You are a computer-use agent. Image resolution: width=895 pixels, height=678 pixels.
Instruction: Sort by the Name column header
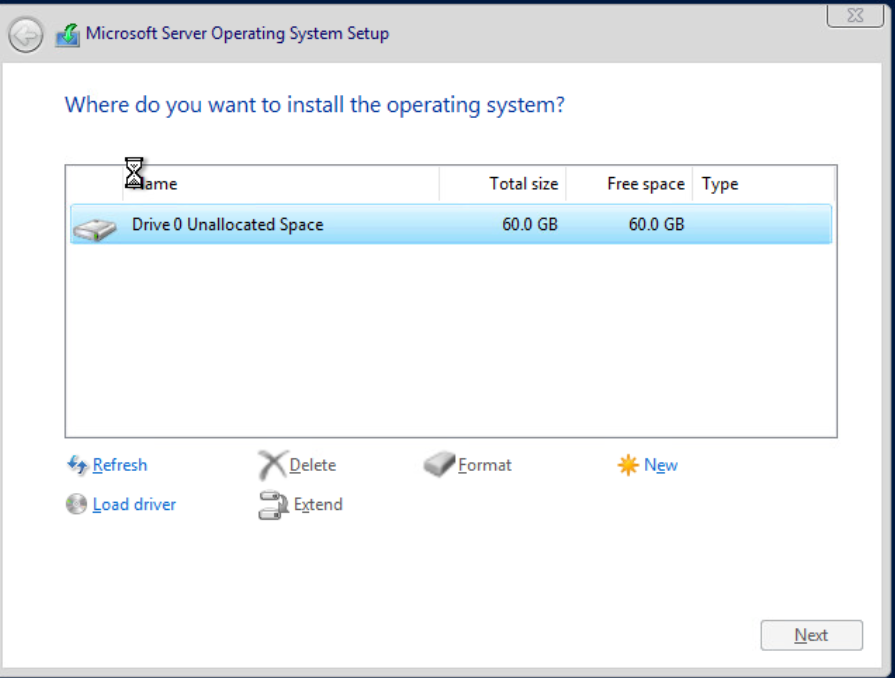tap(281, 184)
